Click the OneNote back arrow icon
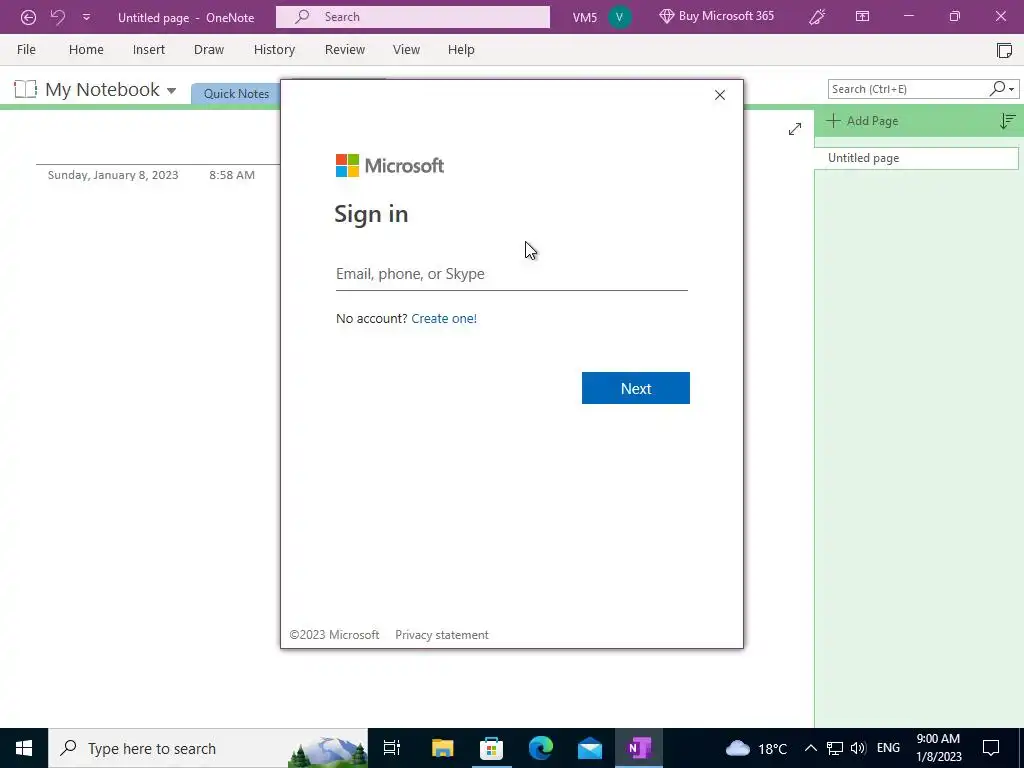Image resolution: width=1024 pixels, height=768 pixels. coord(28,17)
